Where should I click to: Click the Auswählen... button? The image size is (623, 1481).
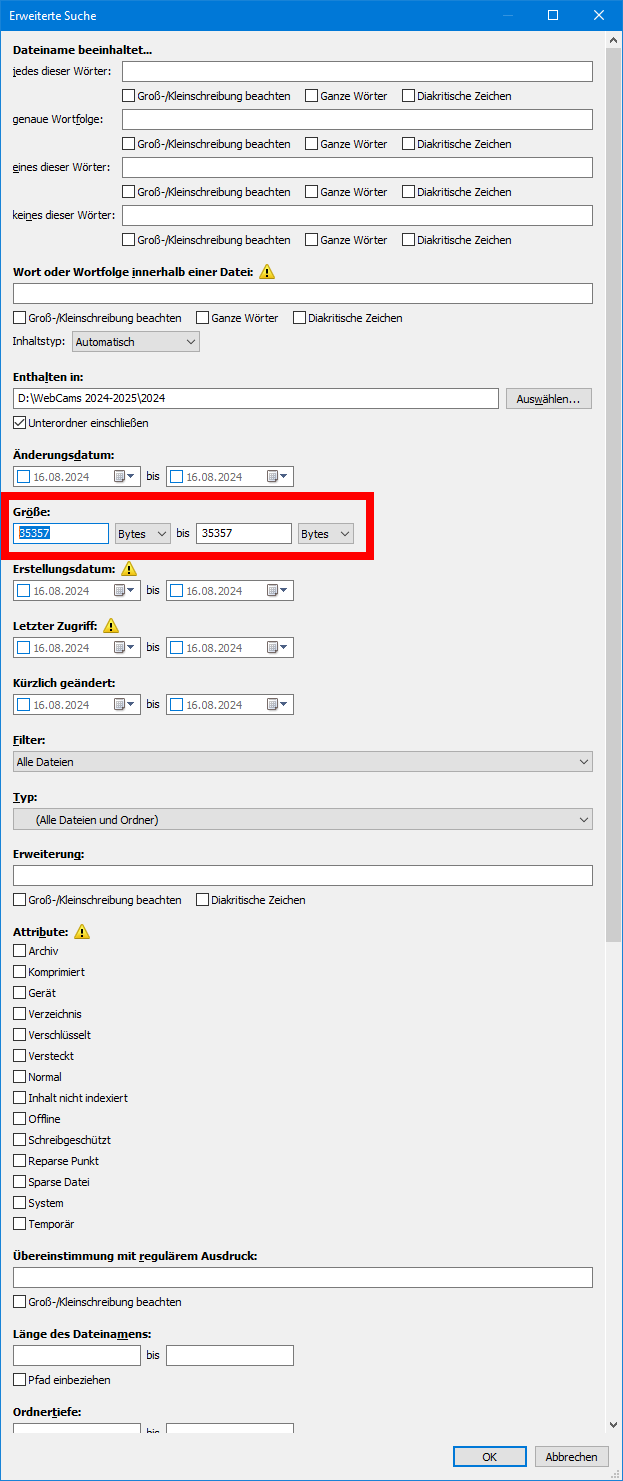[x=549, y=399]
